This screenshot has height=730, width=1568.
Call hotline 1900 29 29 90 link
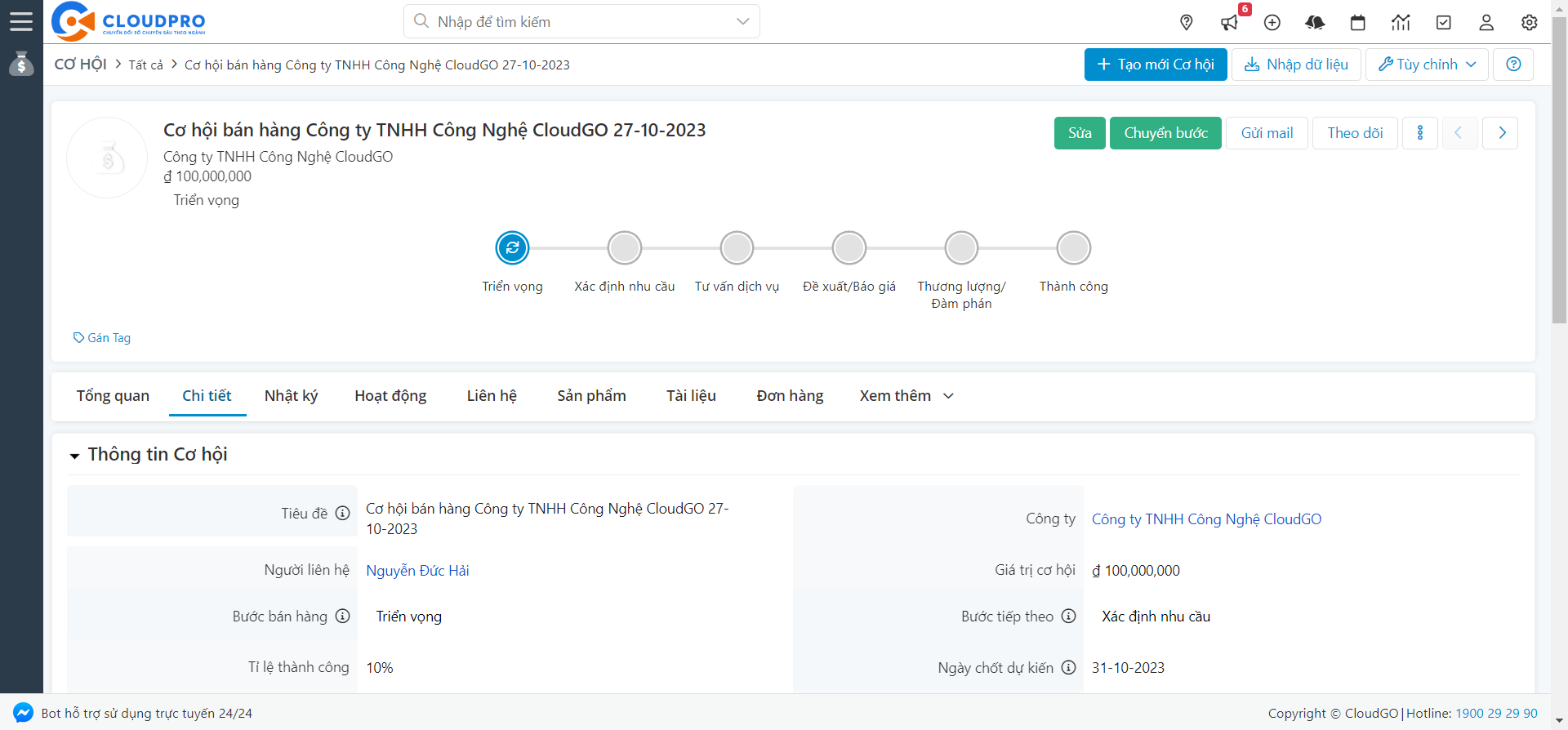(x=1496, y=713)
